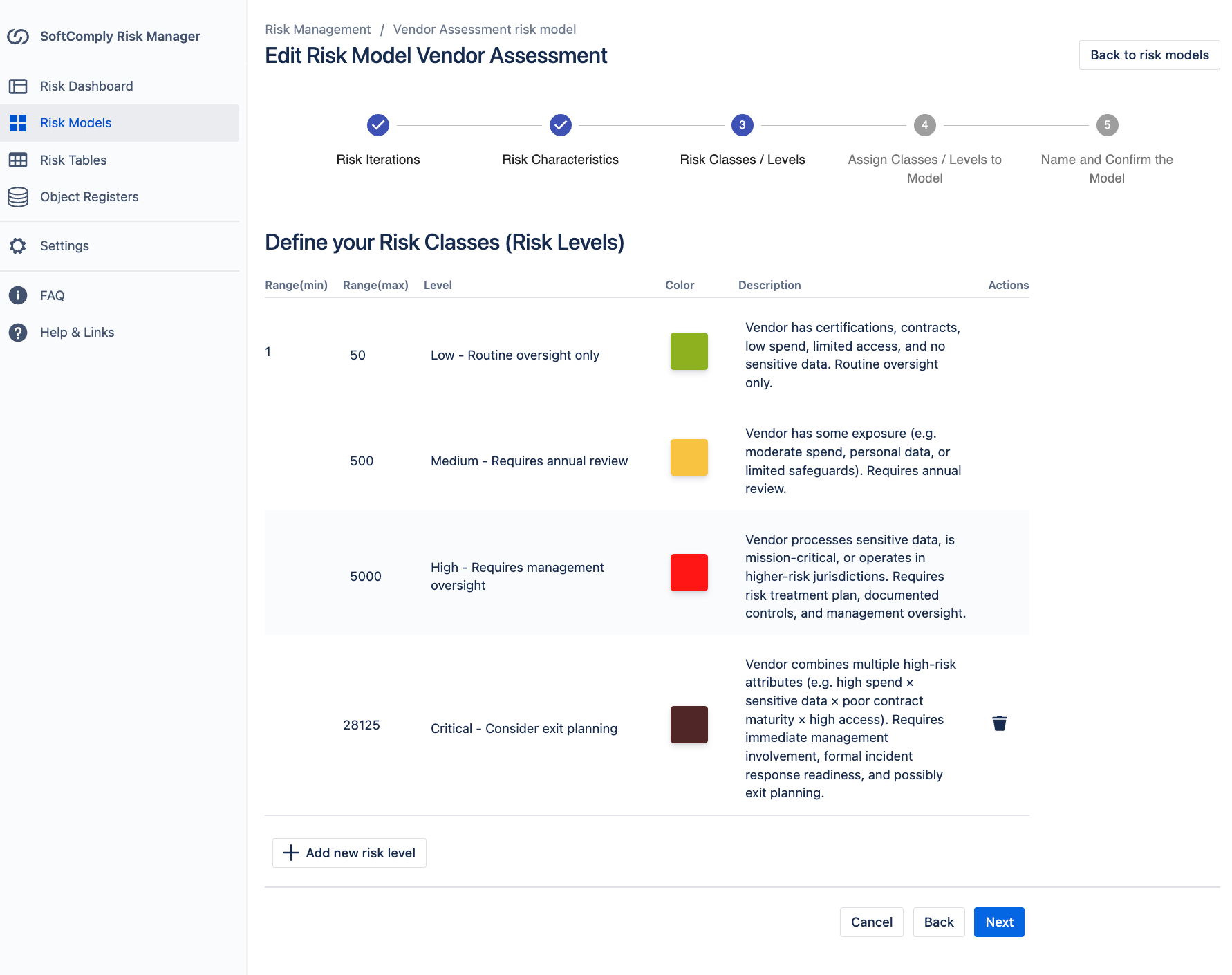Open the Help & Links question icon
Viewport: 1232px width, 975px height.
pos(18,333)
